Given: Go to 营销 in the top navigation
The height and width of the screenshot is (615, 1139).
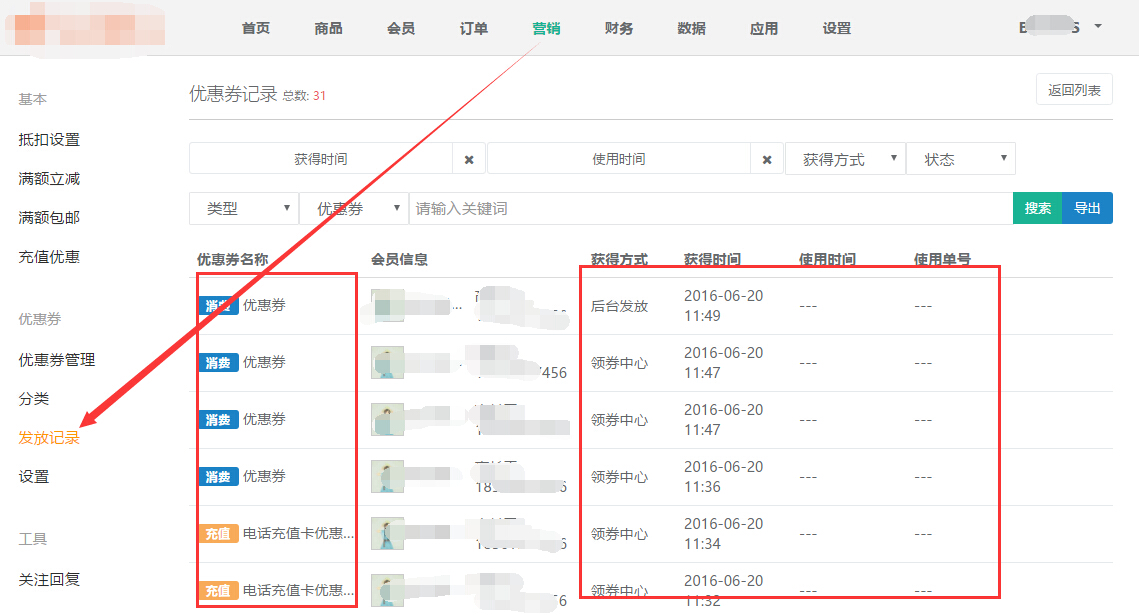Looking at the screenshot, I should click(546, 28).
